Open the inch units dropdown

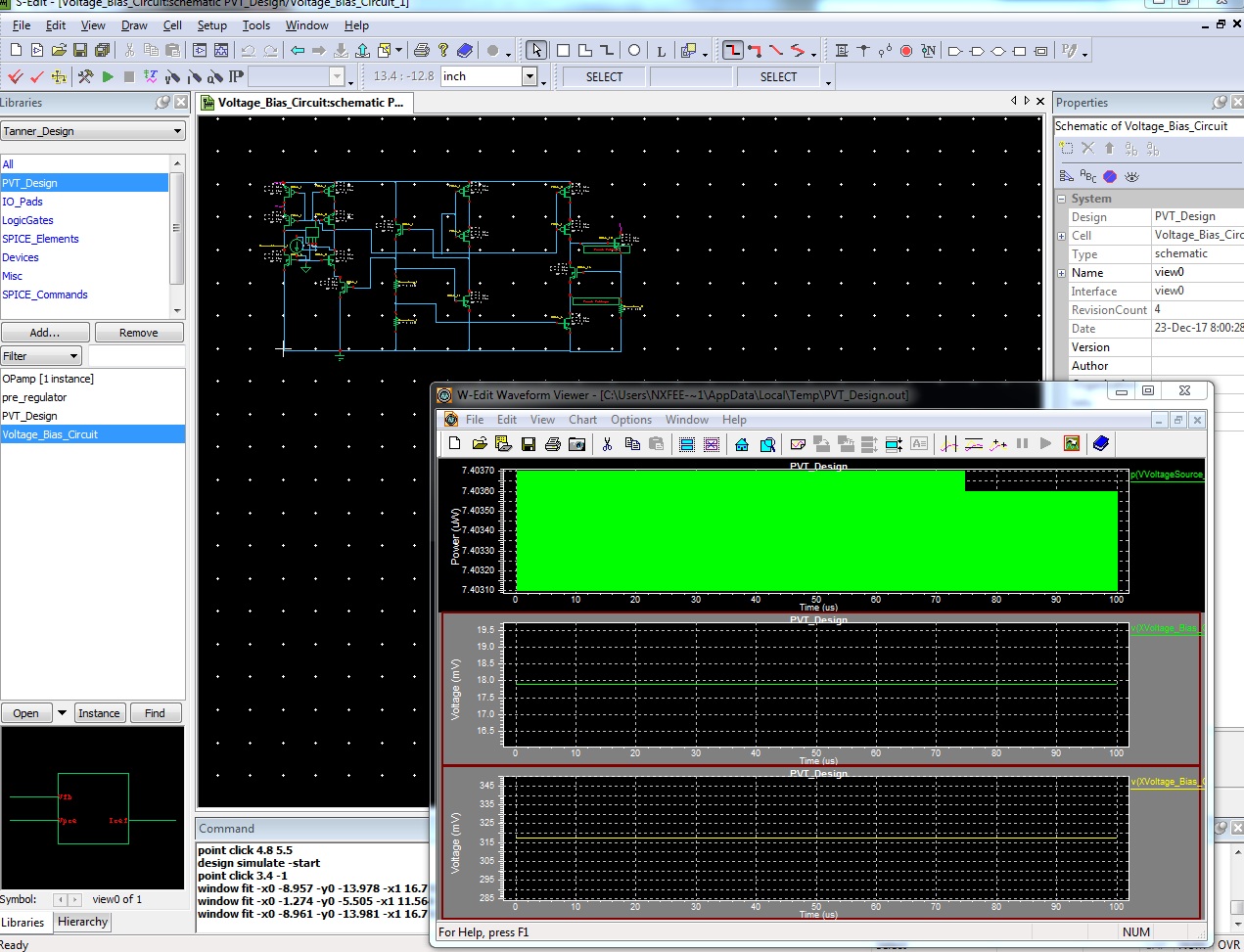[530, 76]
